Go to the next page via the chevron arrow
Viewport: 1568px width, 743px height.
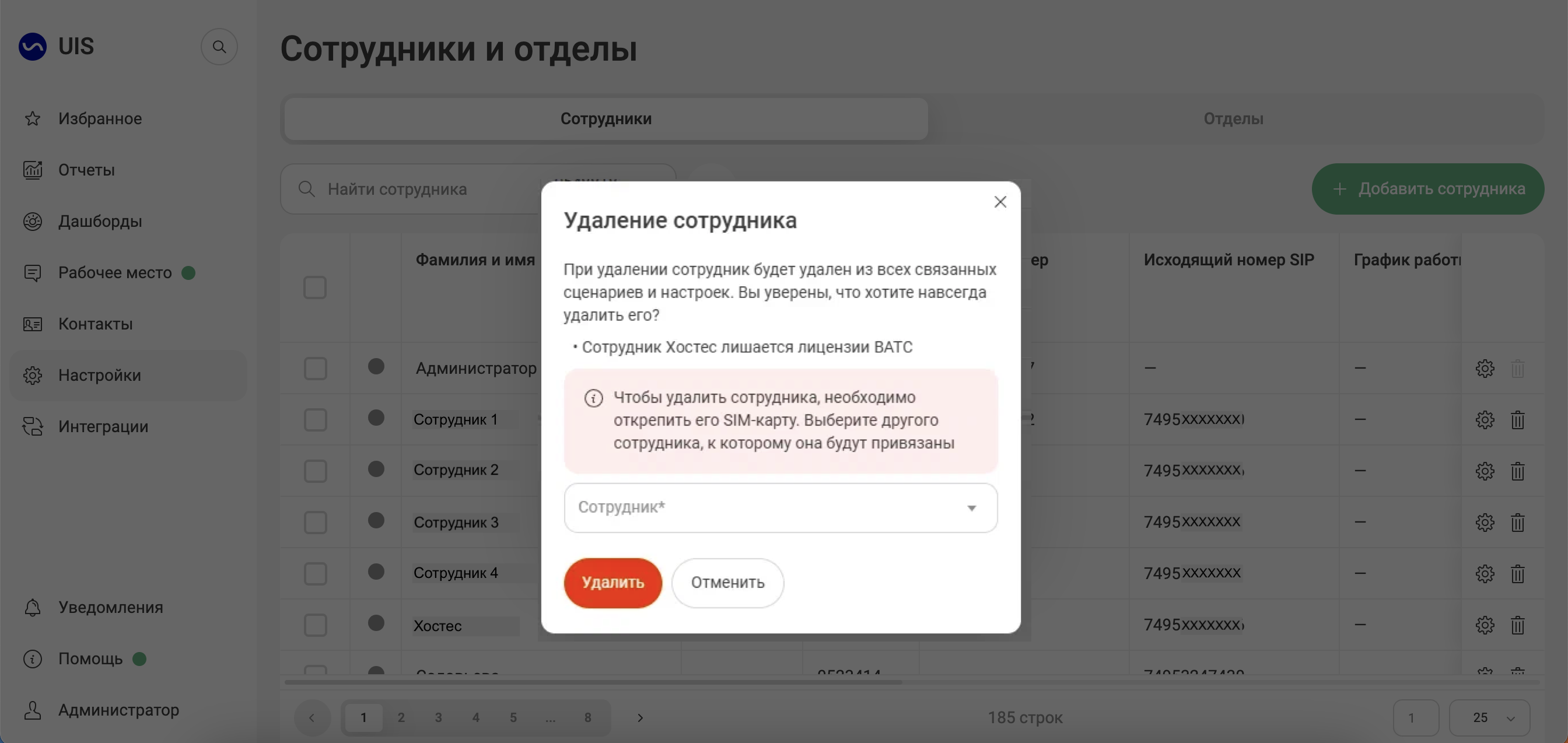pos(640,717)
